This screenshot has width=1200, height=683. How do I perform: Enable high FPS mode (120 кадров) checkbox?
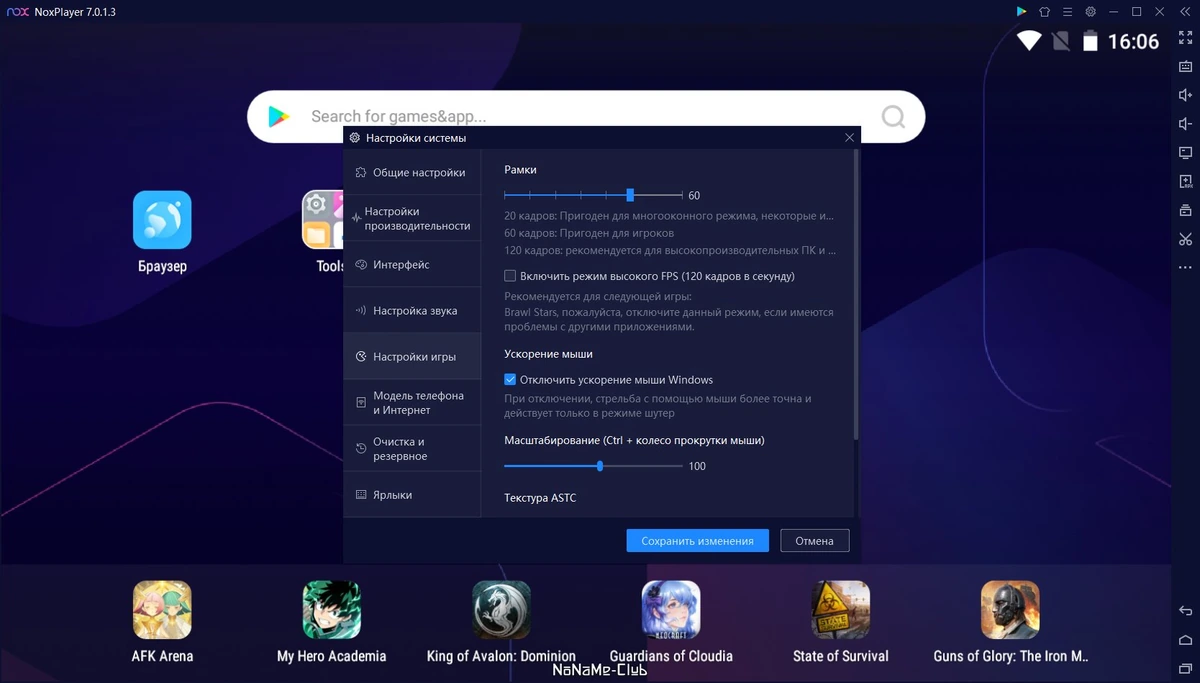coord(510,276)
